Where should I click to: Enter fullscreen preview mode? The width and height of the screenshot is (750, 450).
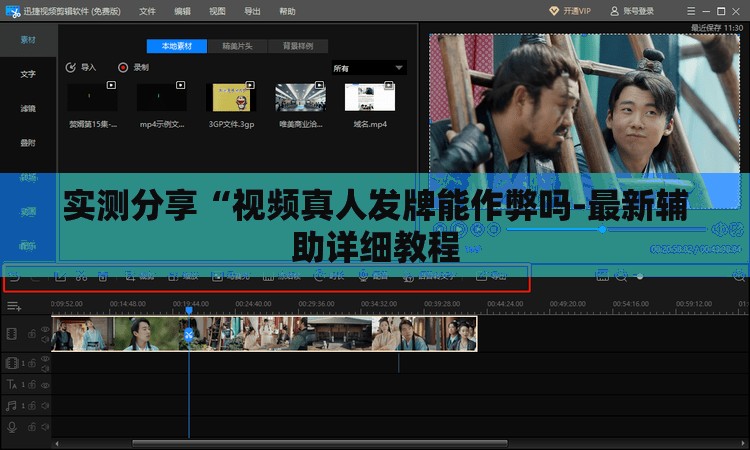pyautogui.click(x=737, y=230)
